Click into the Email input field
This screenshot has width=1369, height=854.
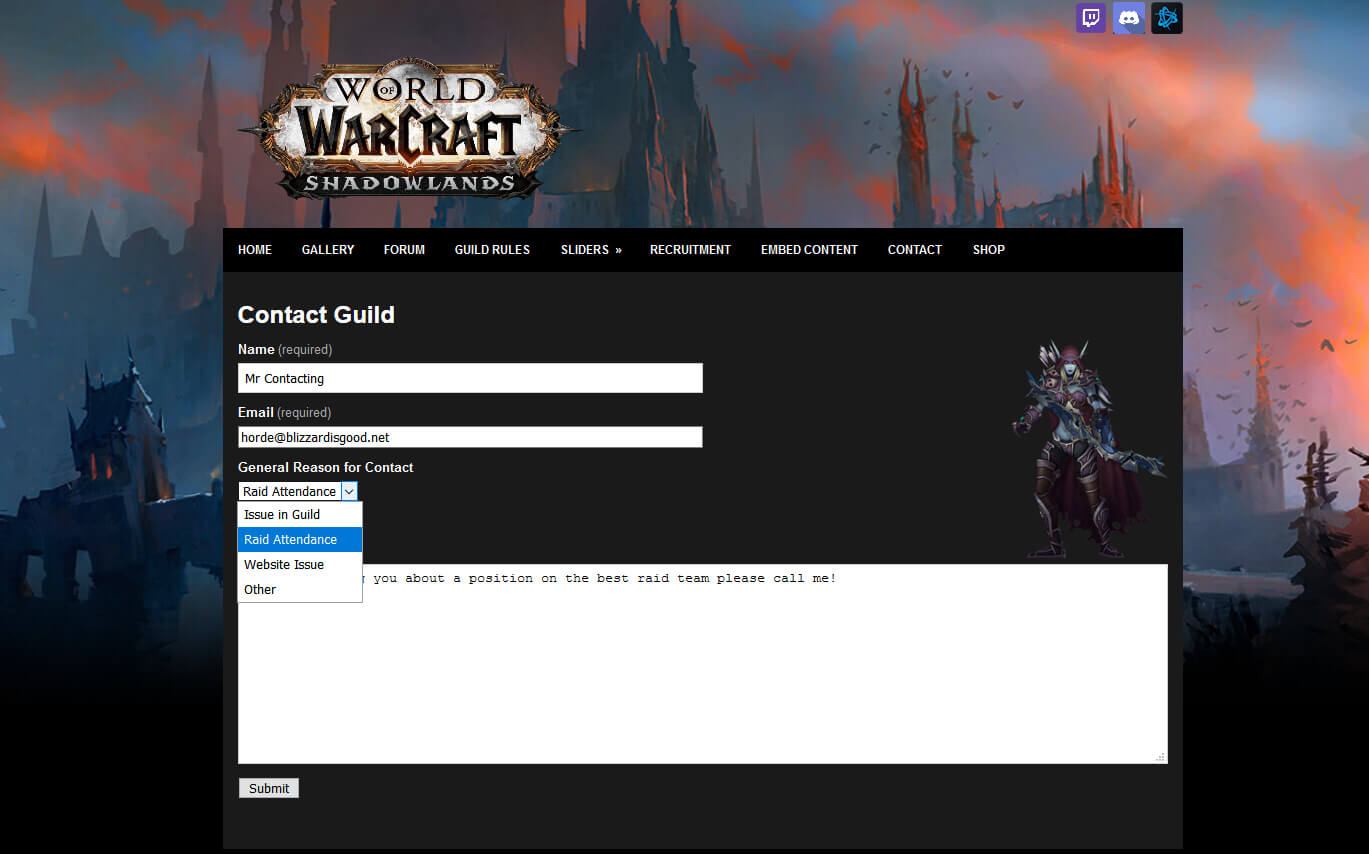(470, 437)
